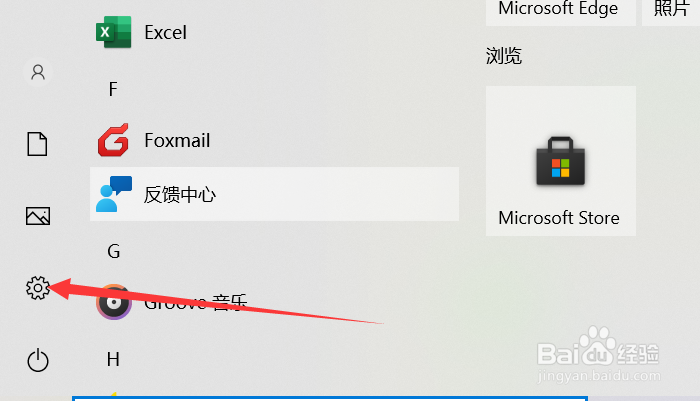Viewport: 700px width, 401px height.
Task: Launch Excel from its green icon
Action: coord(114,32)
